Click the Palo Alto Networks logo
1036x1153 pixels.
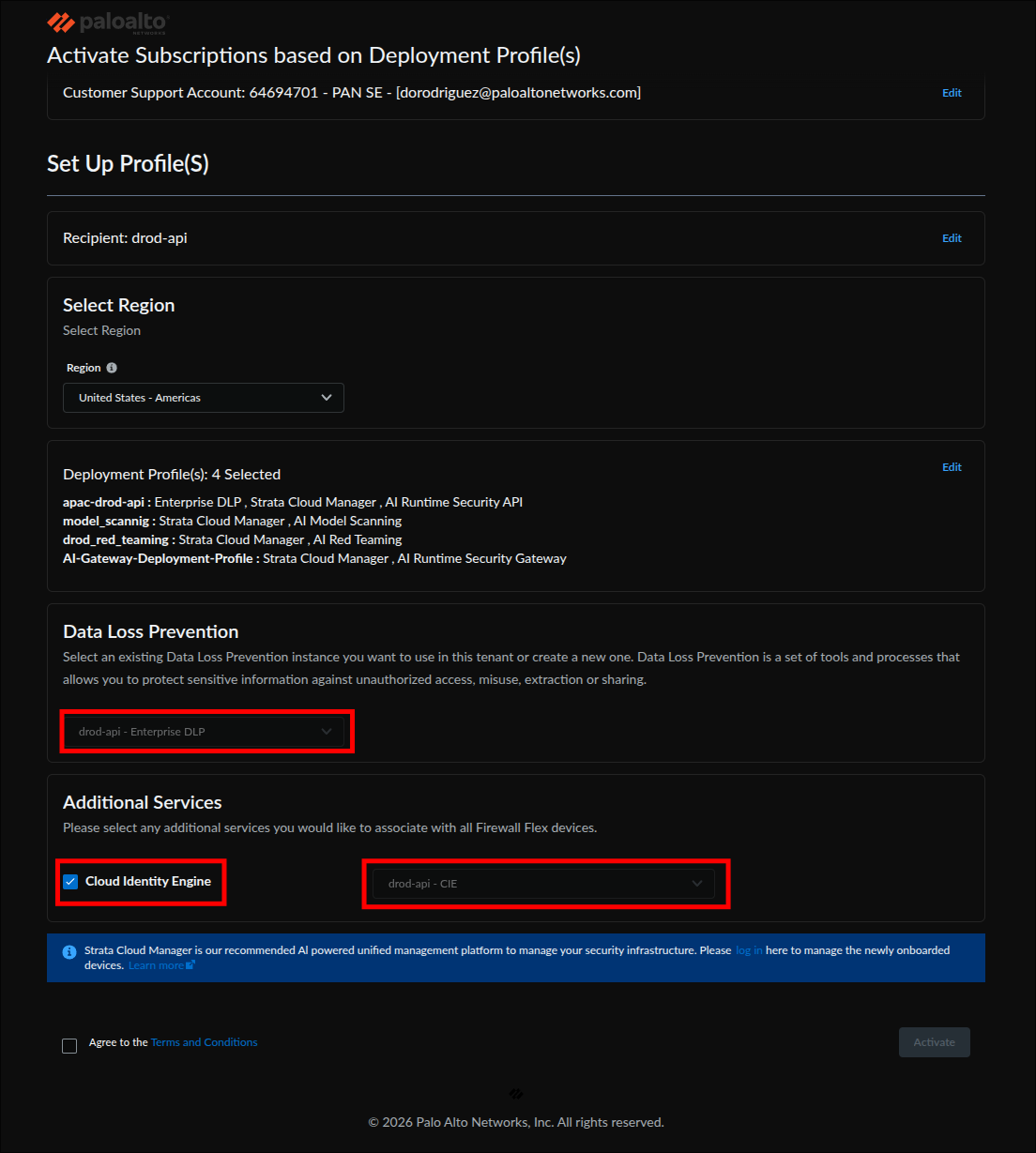(108, 23)
